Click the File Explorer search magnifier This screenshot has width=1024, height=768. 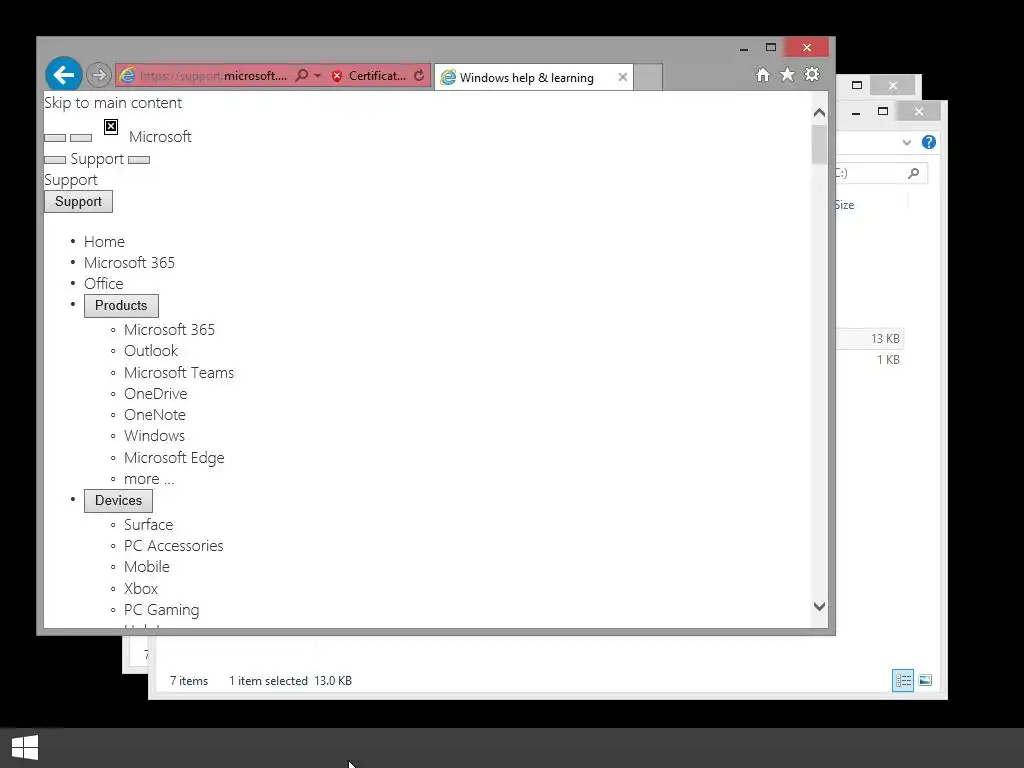pos(914,173)
